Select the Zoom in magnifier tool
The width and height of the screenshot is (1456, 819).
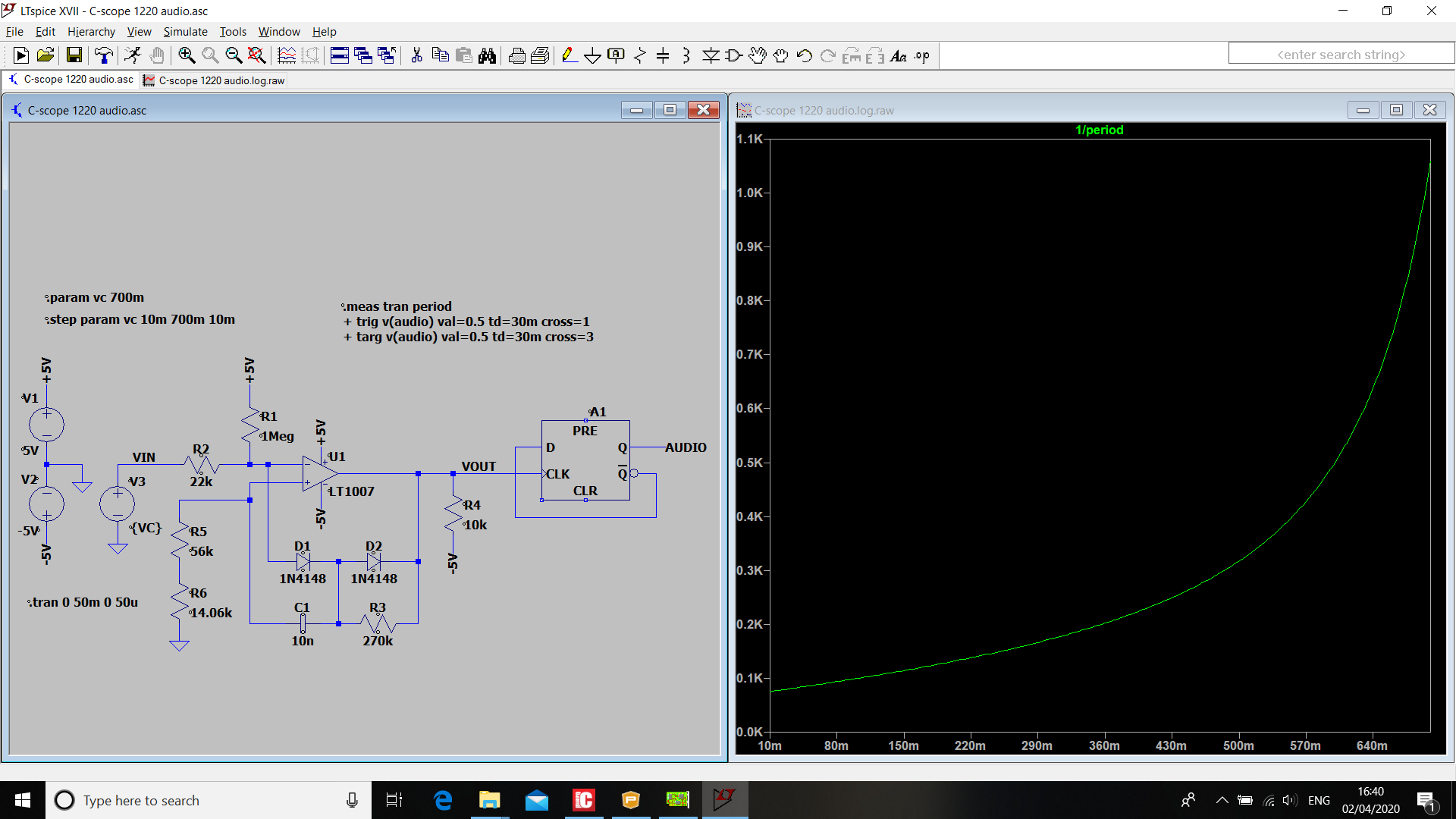pos(186,55)
